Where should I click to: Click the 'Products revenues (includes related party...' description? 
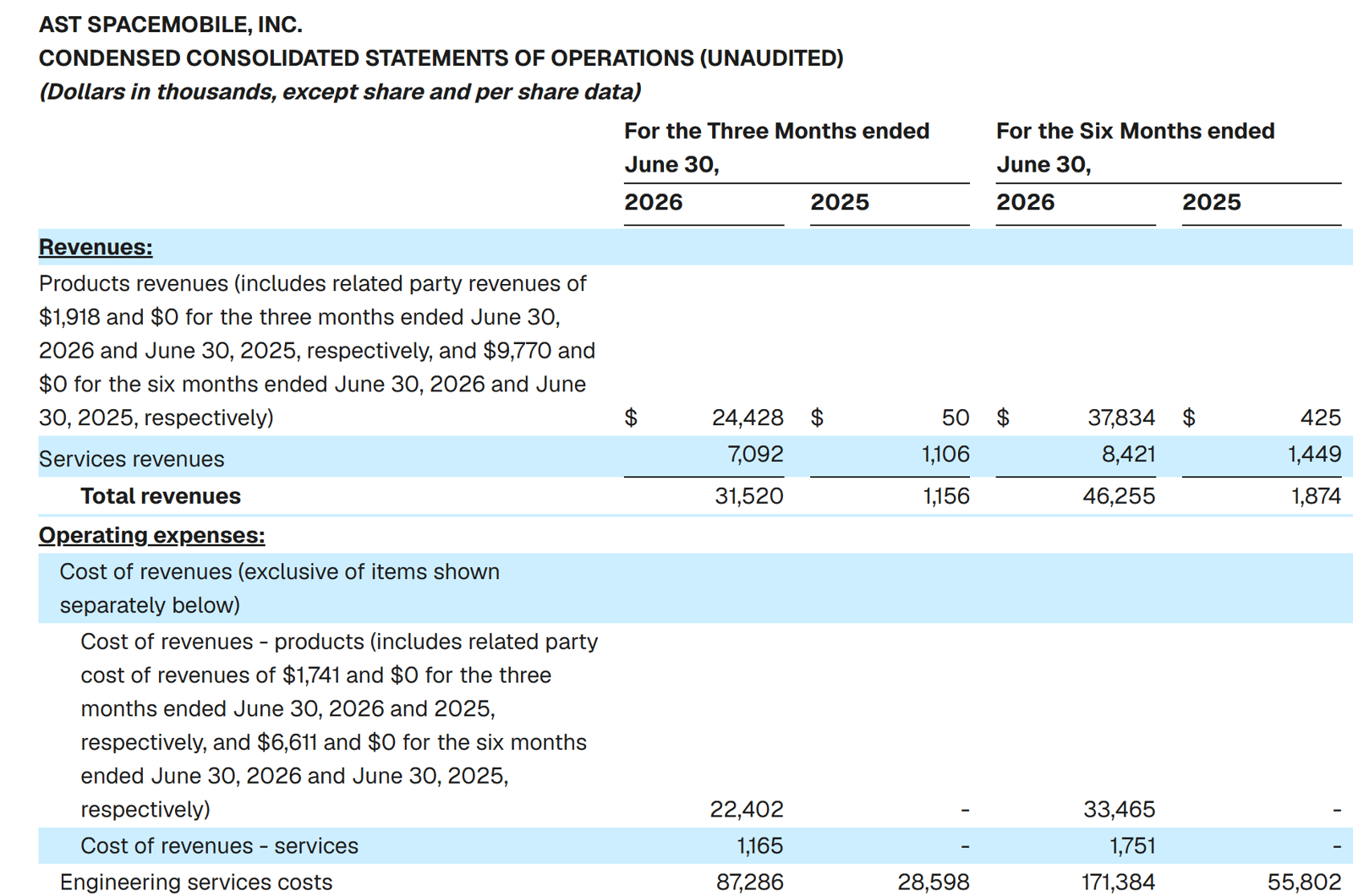(x=317, y=351)
